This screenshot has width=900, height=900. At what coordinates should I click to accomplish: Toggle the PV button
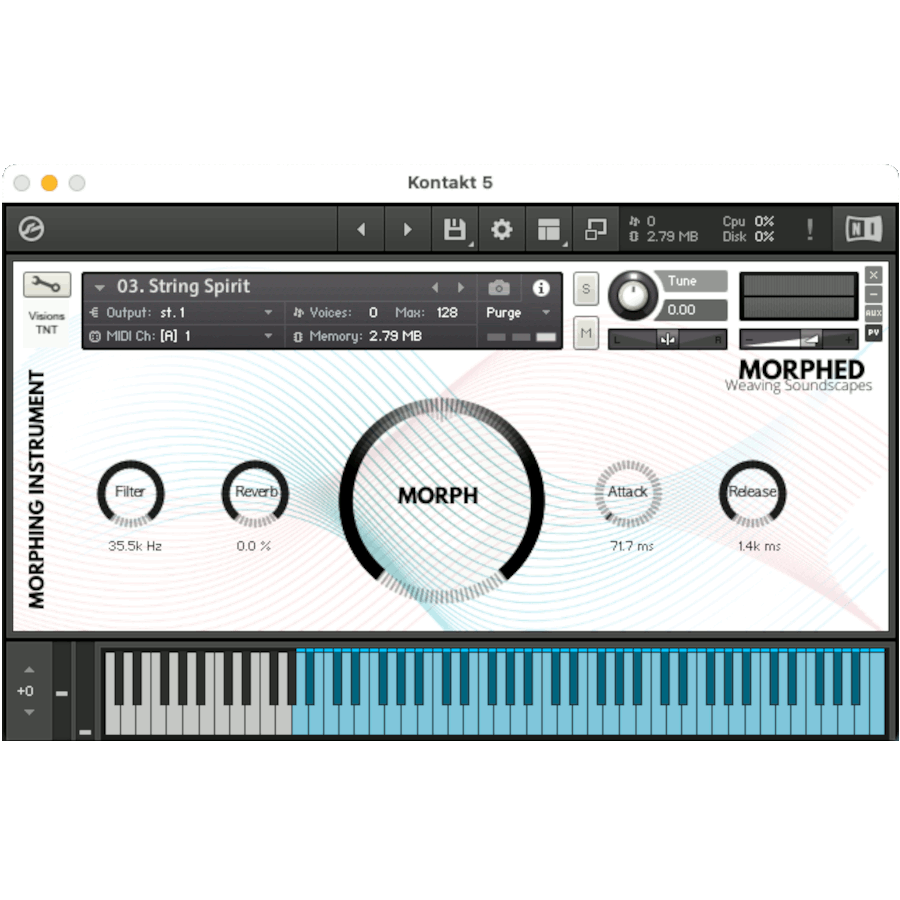[x=874, y=332]
